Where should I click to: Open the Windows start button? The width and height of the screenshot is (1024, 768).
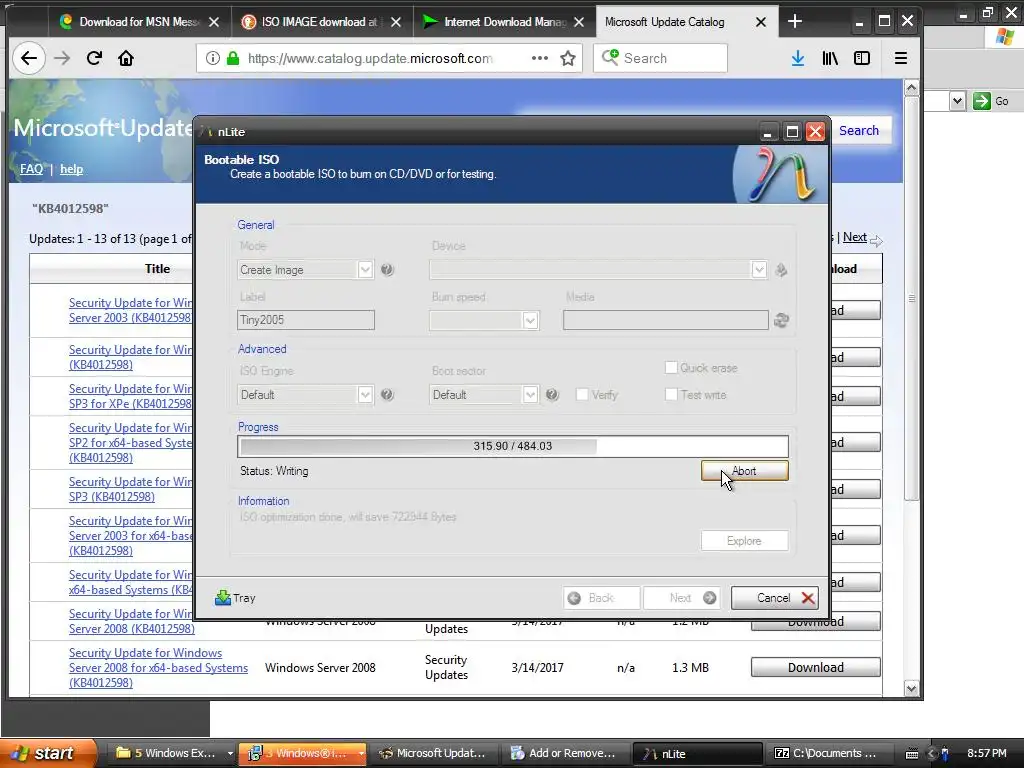47,753
